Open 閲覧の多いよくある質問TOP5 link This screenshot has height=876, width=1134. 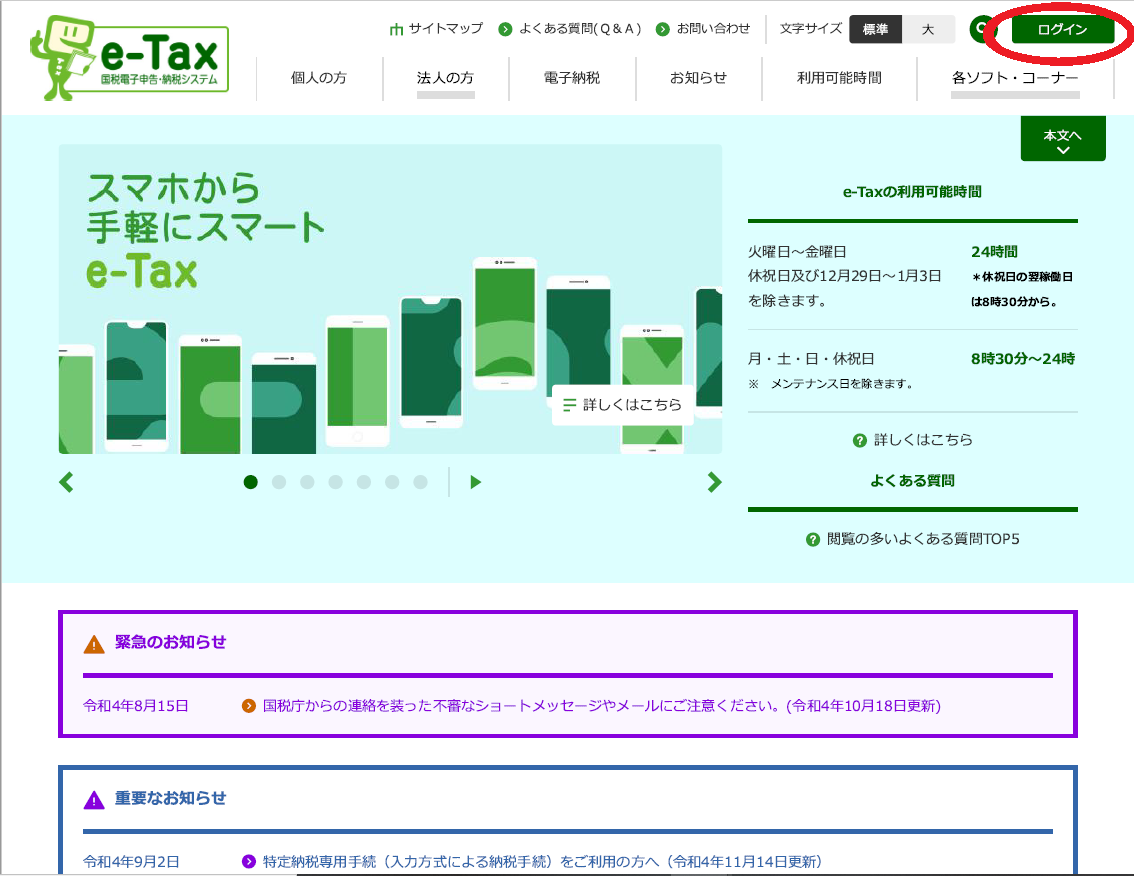(x=923, y=539)
